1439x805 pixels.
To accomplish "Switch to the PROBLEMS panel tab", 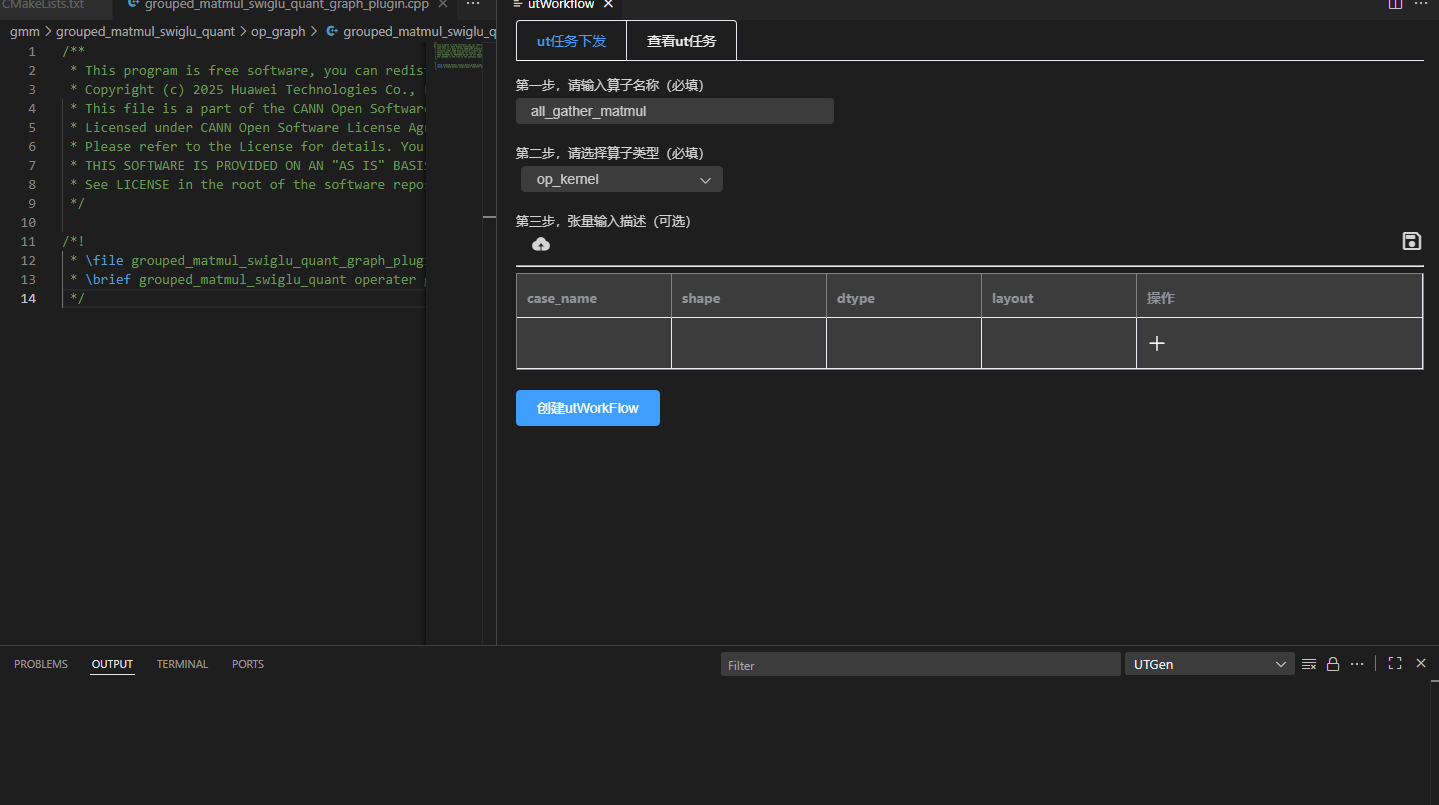I will (x=41, y=664).
